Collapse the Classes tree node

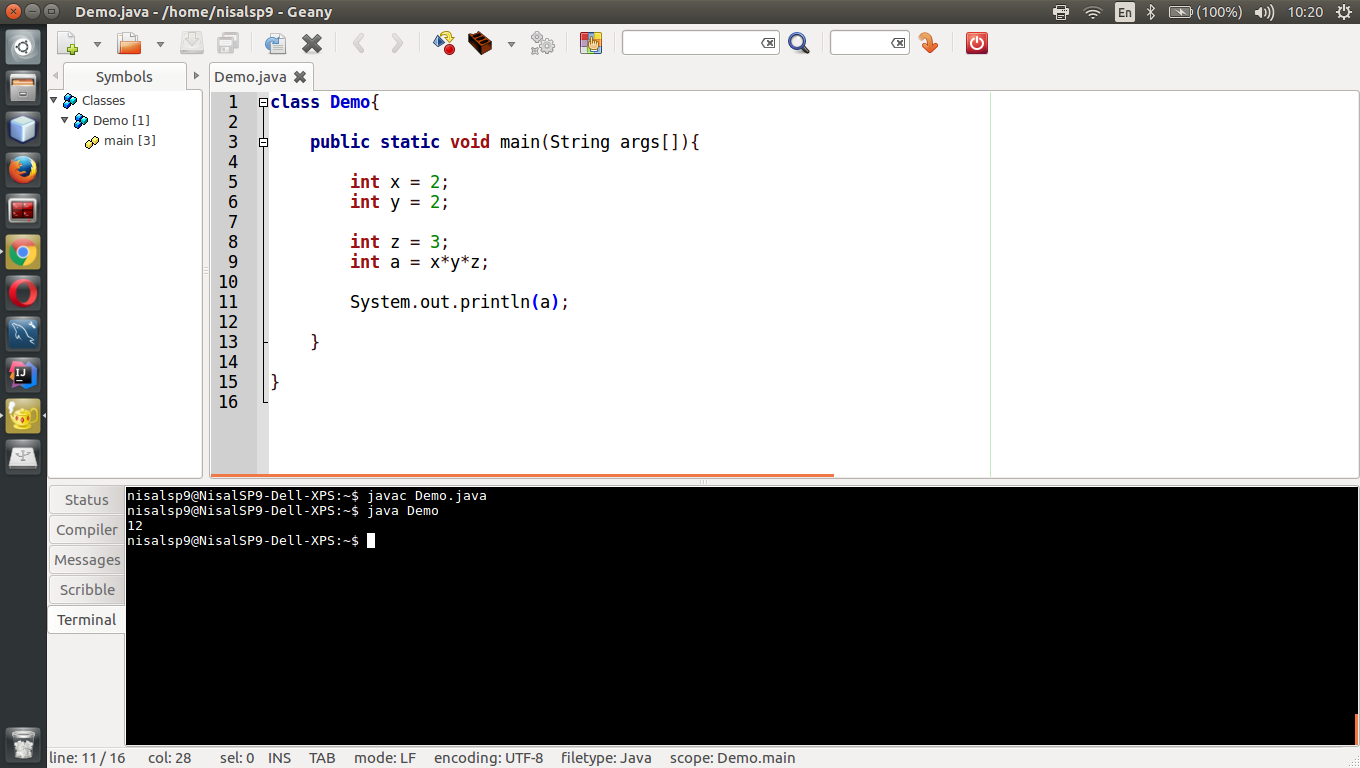tap(54, 100)
